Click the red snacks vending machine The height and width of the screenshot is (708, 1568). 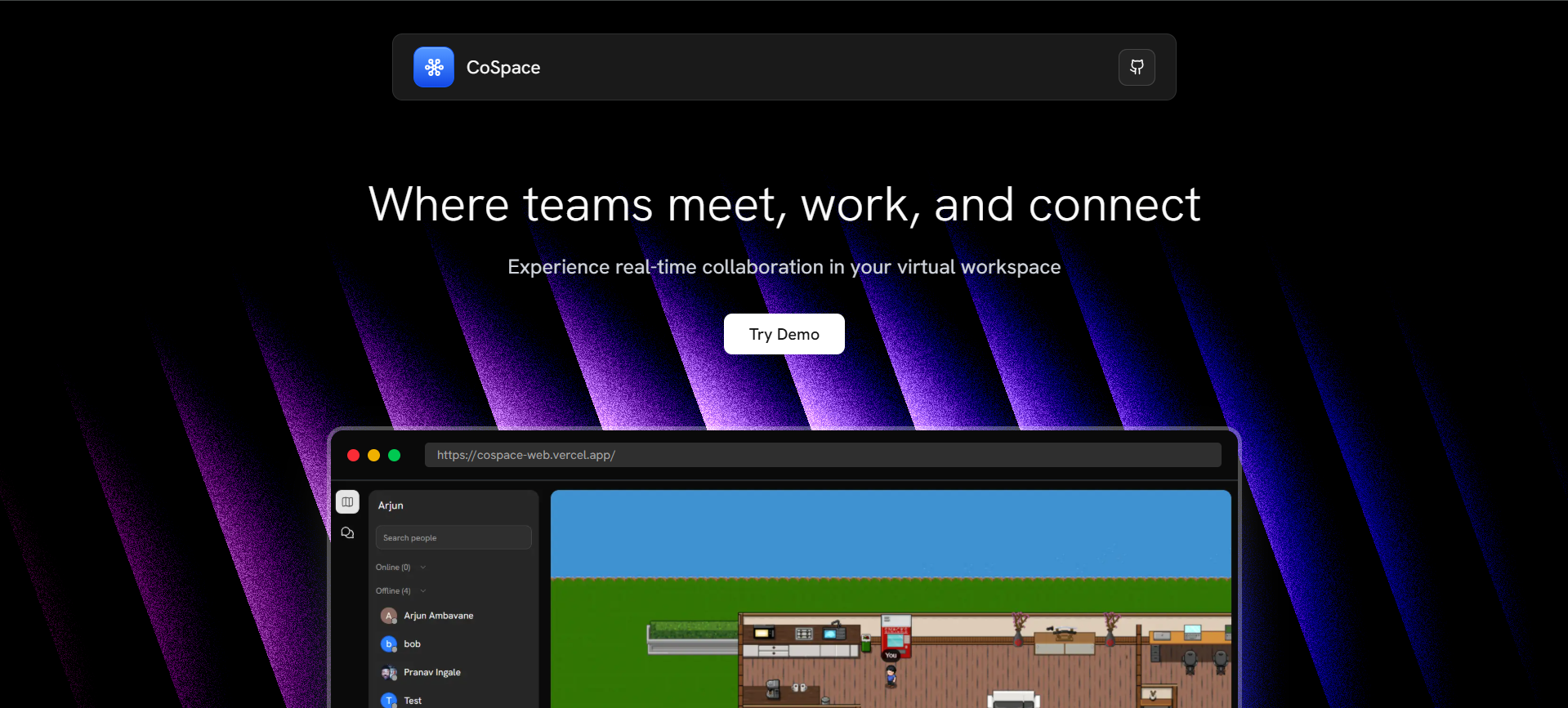(x=896, y=635)
